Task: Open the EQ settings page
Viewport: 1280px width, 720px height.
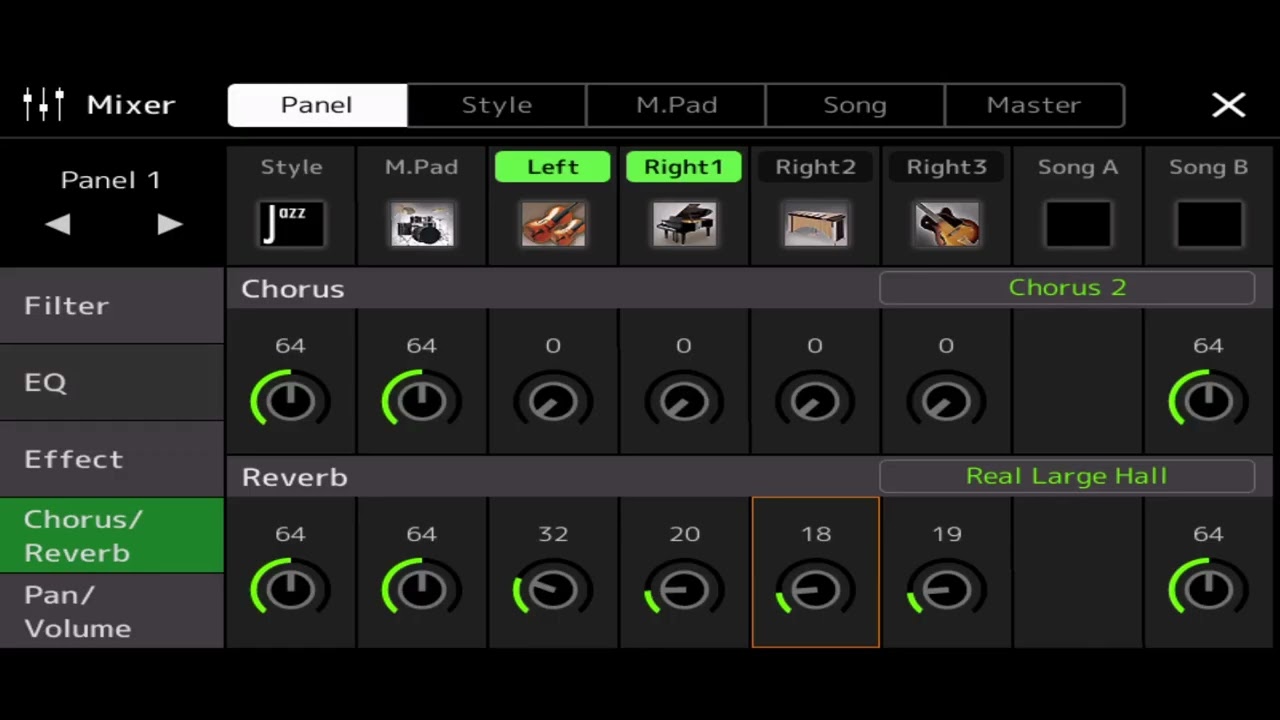Action: tap(111, 382)
